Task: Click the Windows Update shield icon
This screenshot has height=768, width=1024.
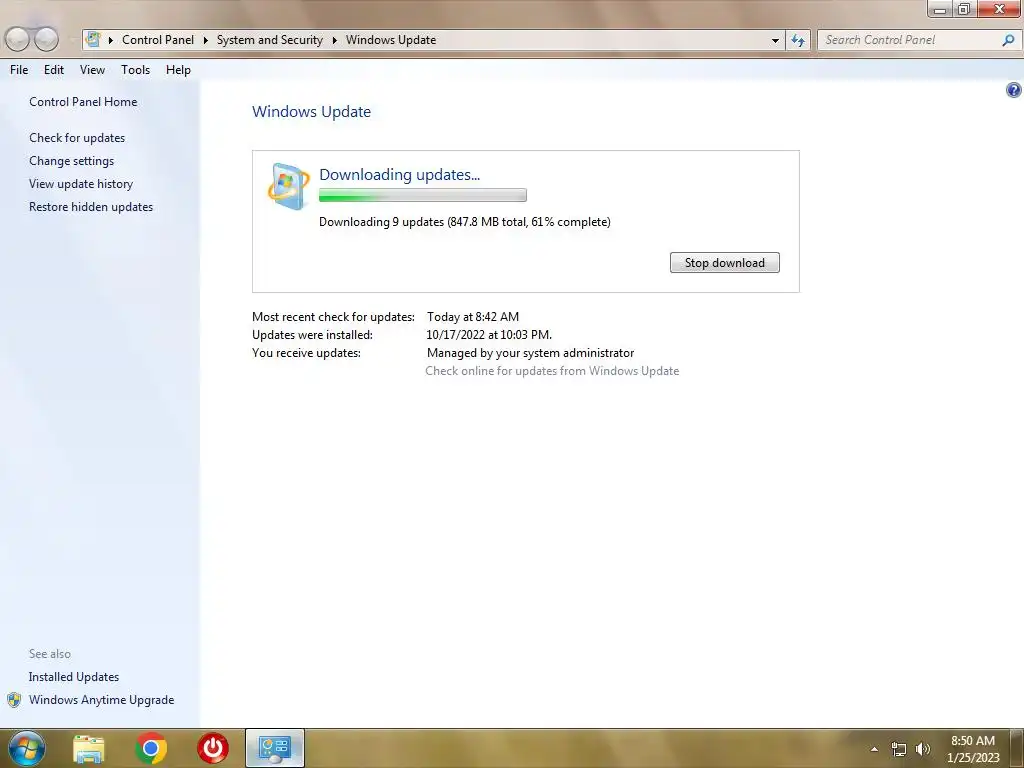Action: (x=288, y=187)
